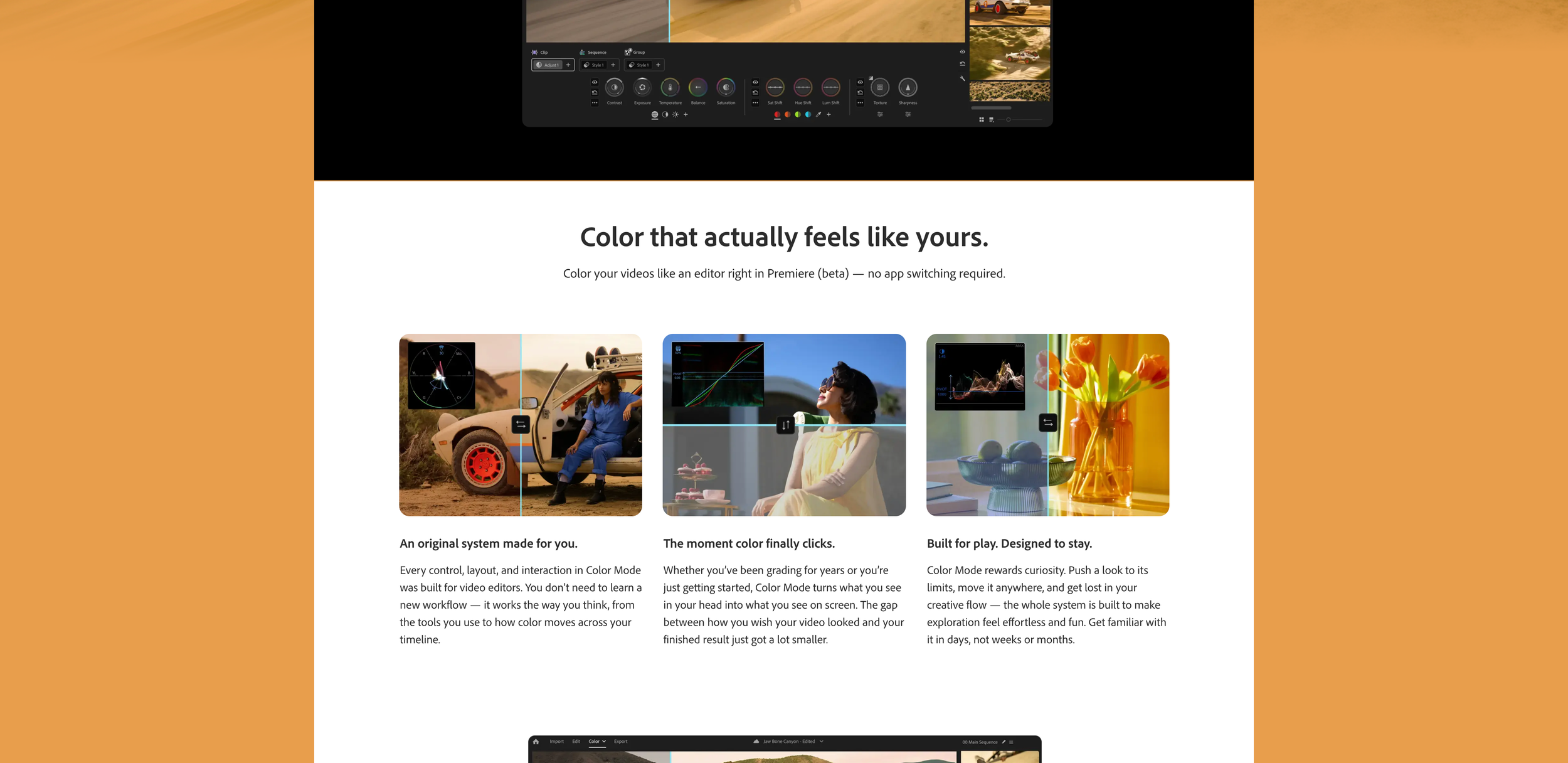Click the globe icon below Exposure
Screen dimensions: 1568x763
click(654, 115)
